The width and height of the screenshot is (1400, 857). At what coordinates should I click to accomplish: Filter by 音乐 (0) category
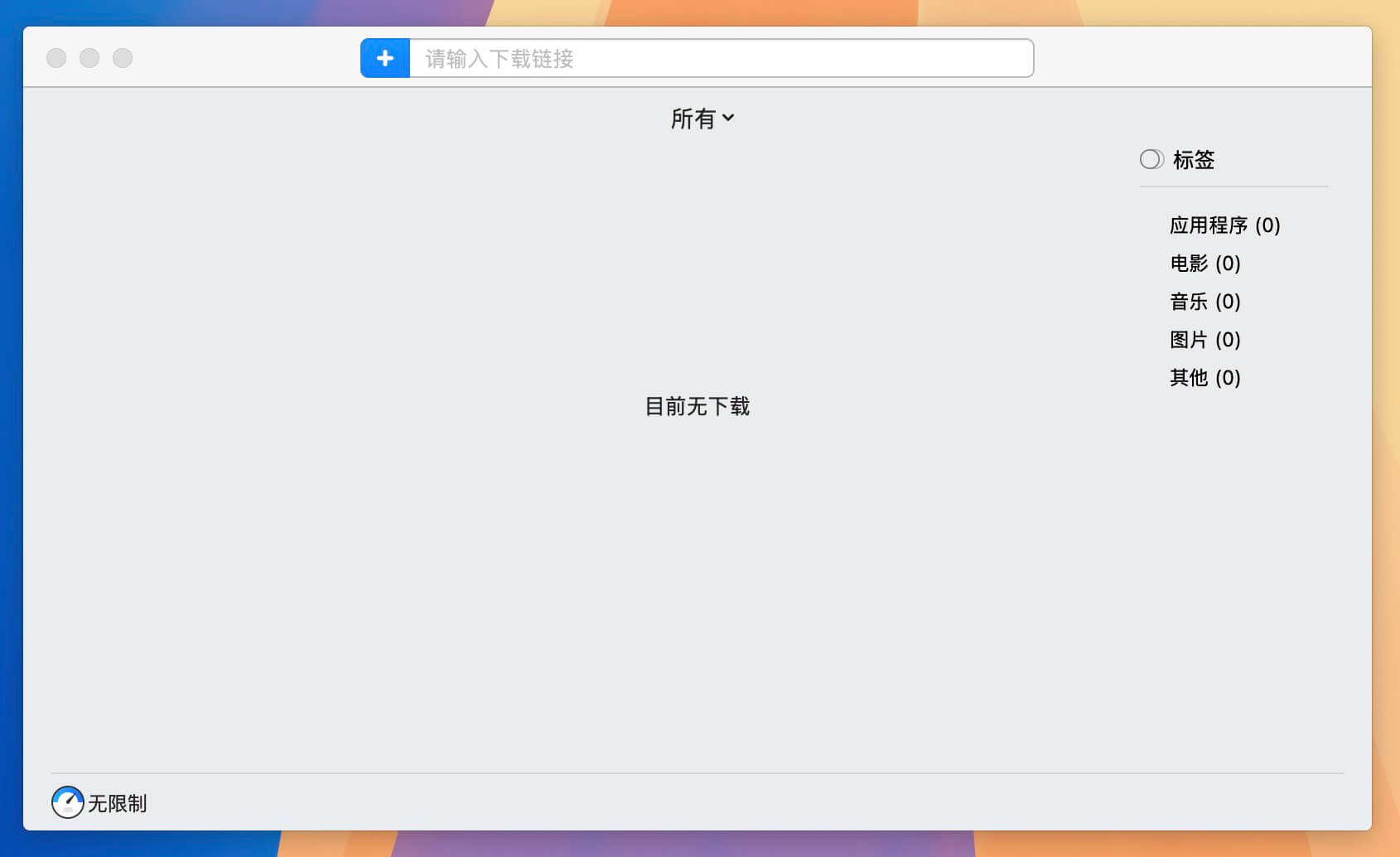pyautogui.click(x=1204, y=302)
